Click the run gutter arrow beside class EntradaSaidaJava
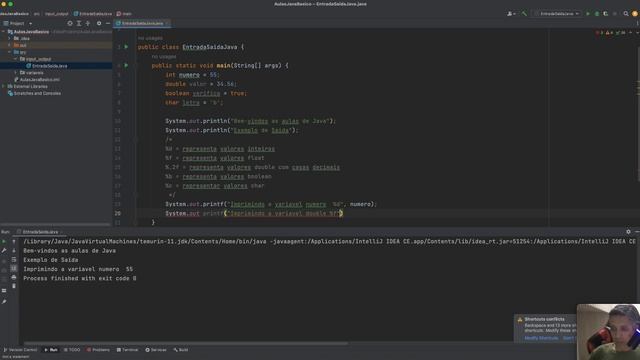 [126, 47]
